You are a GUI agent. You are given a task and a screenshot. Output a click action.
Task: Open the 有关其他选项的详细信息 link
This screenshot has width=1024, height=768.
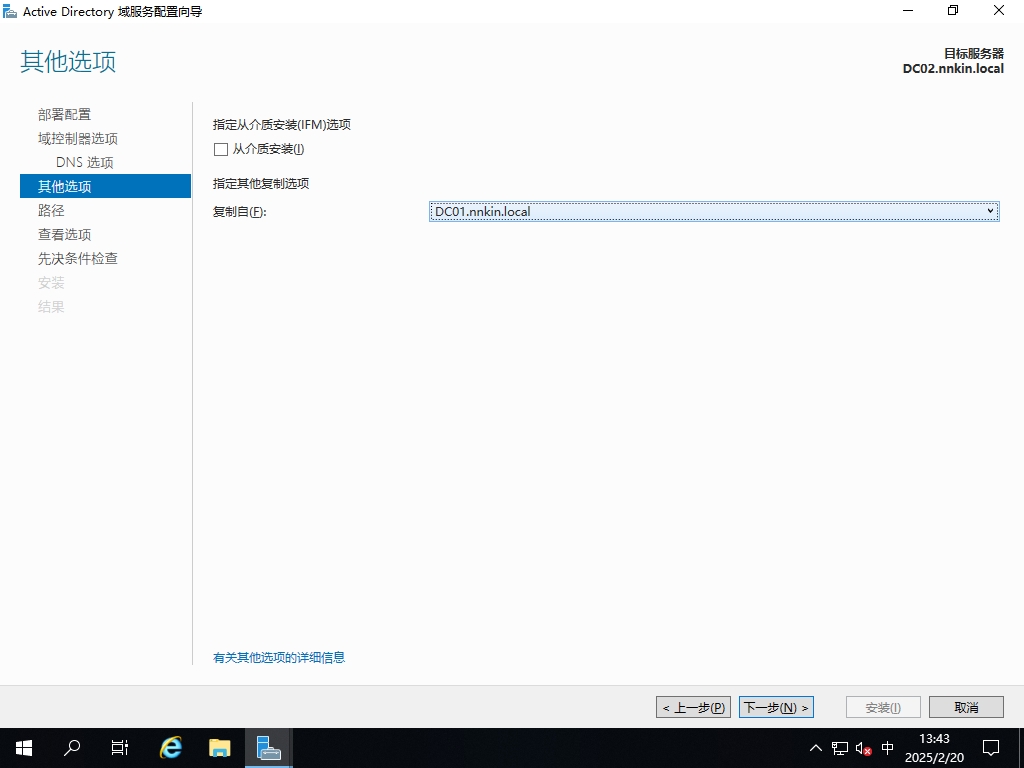coord(279,657)
